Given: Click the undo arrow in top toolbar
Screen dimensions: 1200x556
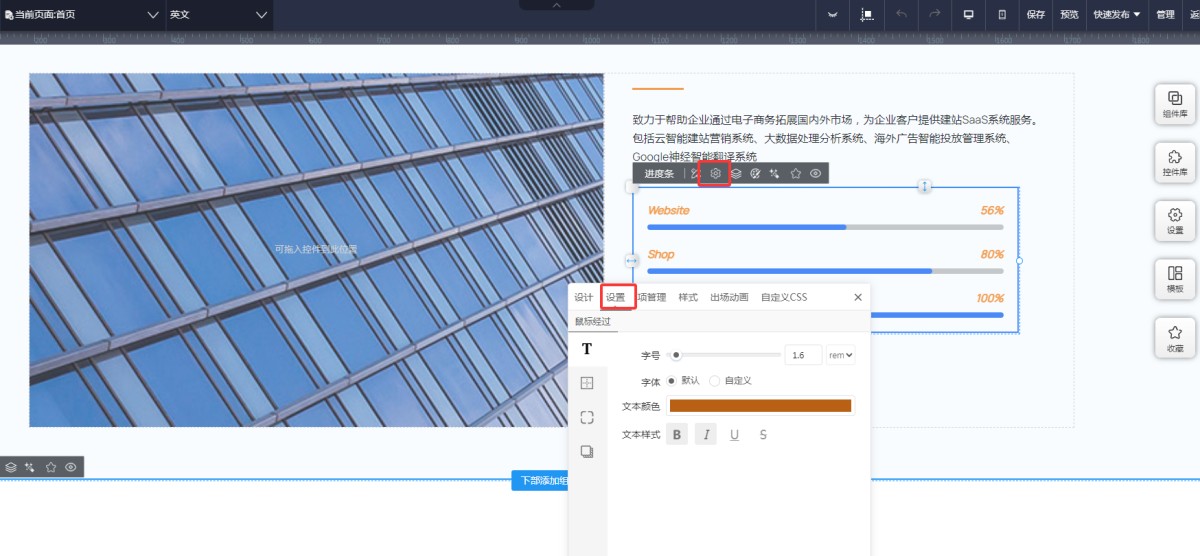Looking at the screenshot, I should tap(901, 15).
